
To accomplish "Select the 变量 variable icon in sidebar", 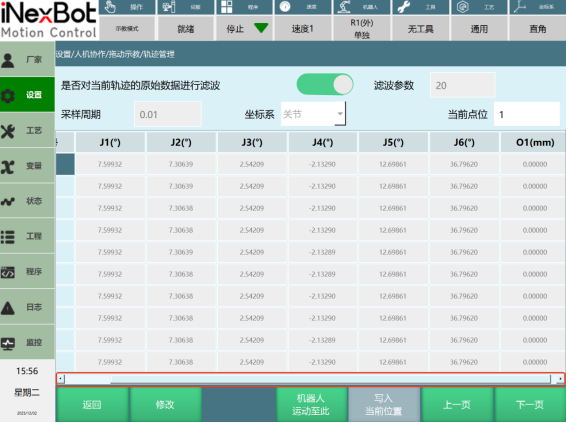I will (8, 166).
